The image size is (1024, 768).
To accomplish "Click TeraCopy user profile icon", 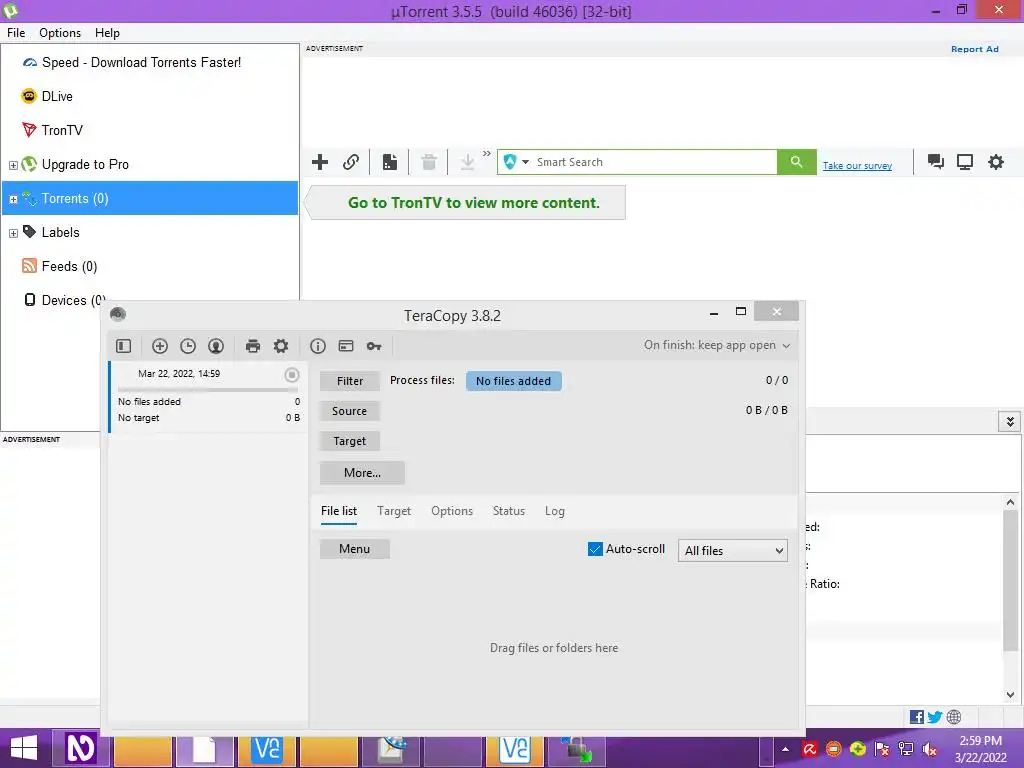I will (216, 346).
